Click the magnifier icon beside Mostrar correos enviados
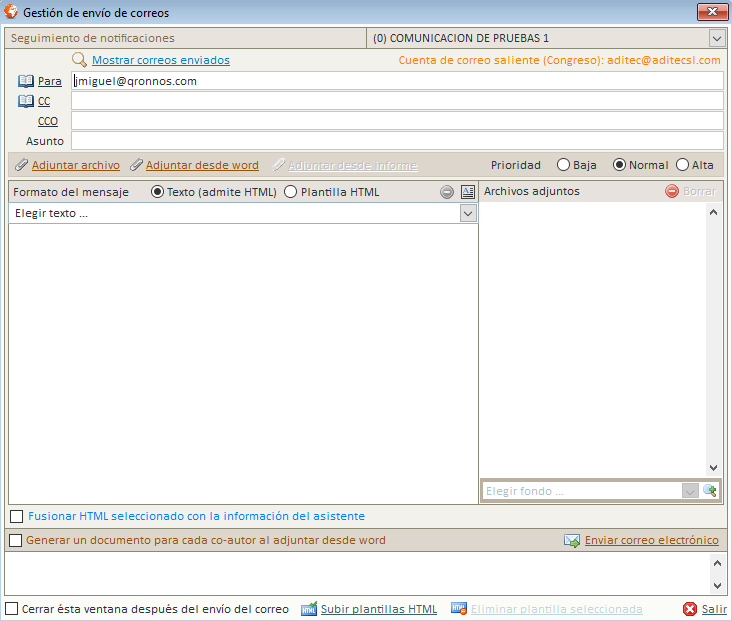The height and width of the screenshot is (621, 732). [79, 60]
